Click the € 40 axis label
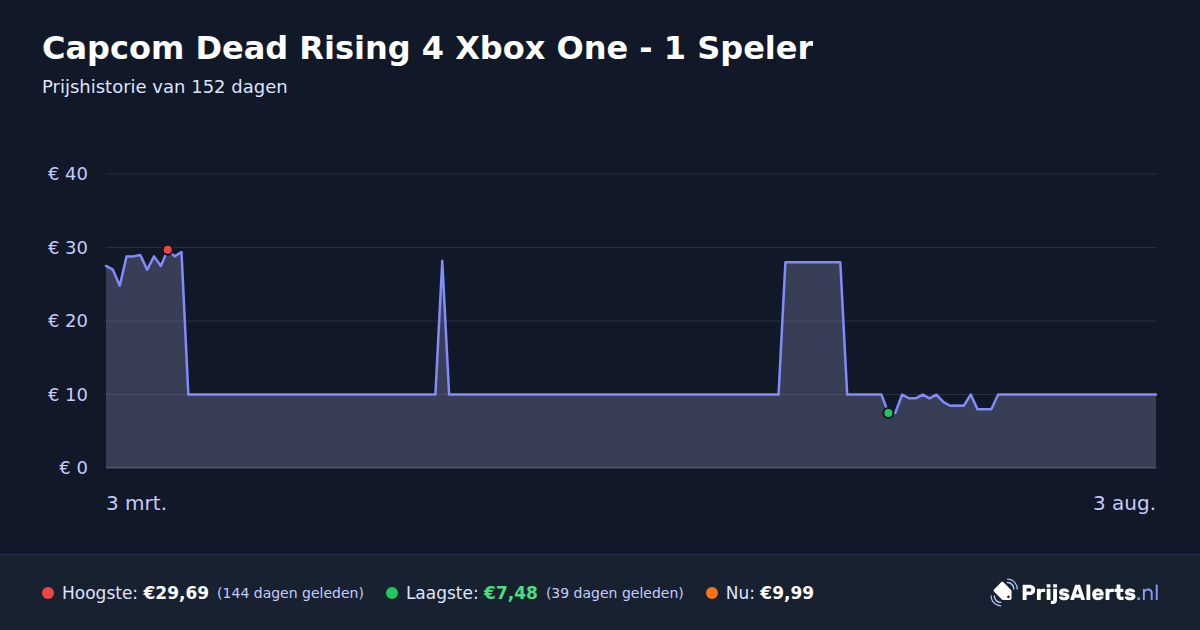Viewport: 1200px width, 630px height. point(68,174)
